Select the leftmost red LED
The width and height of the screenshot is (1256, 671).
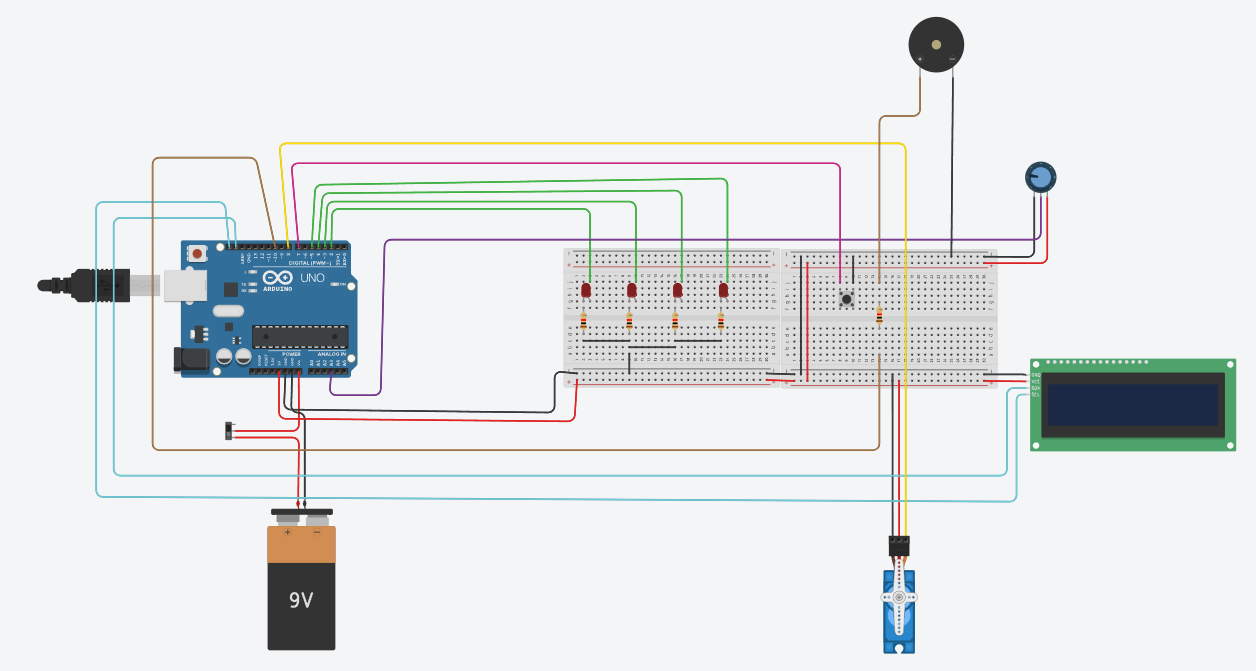pos(586,290)
